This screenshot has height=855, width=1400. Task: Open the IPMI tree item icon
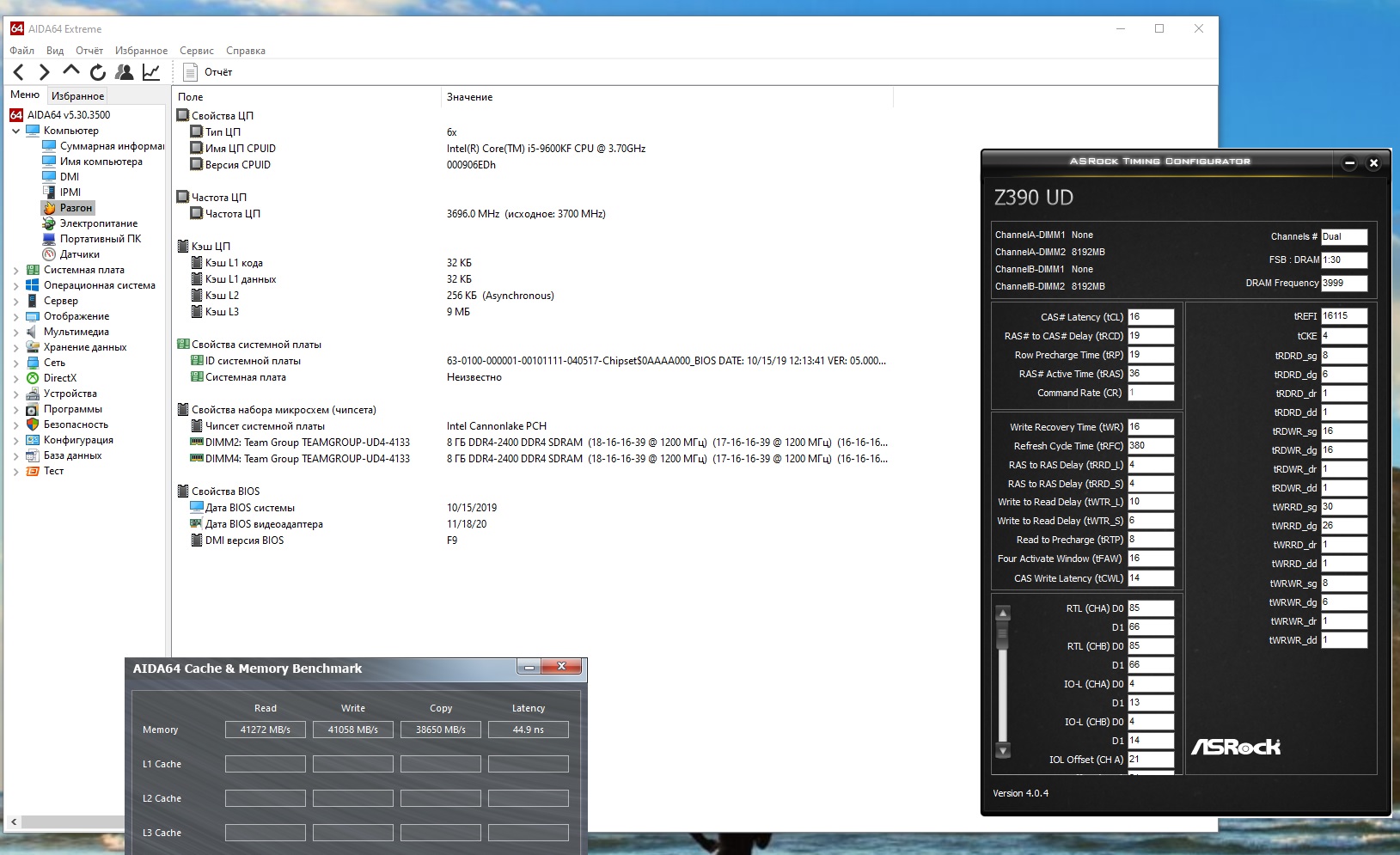pyautogui.click(x=49, y=192)
